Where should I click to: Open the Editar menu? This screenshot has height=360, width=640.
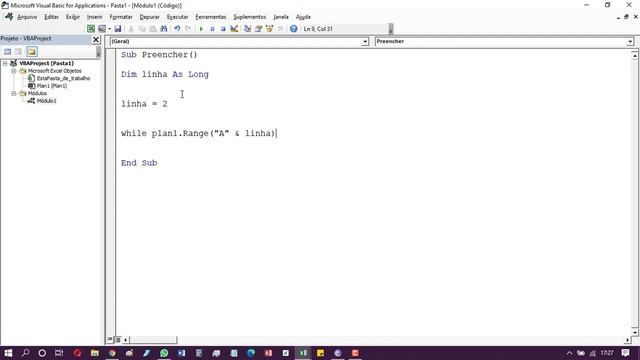51,17
